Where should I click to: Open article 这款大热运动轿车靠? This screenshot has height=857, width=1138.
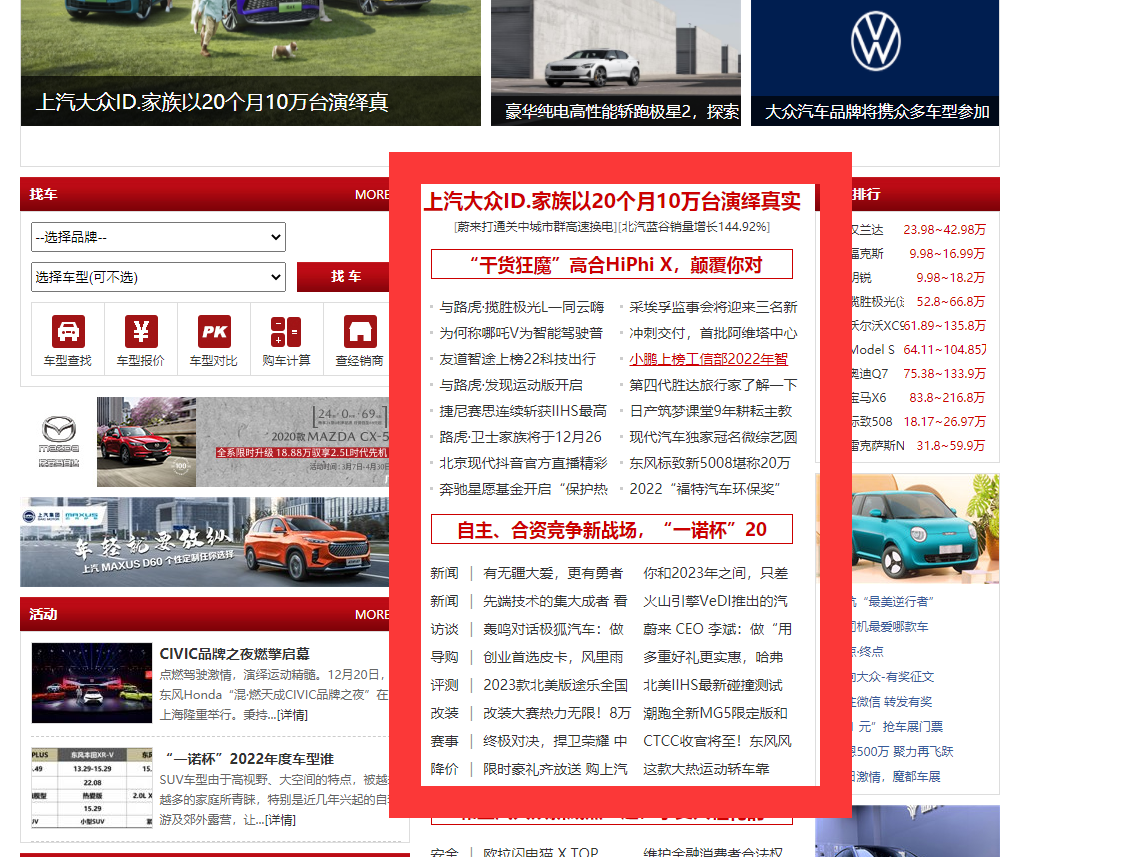[706, 769]
